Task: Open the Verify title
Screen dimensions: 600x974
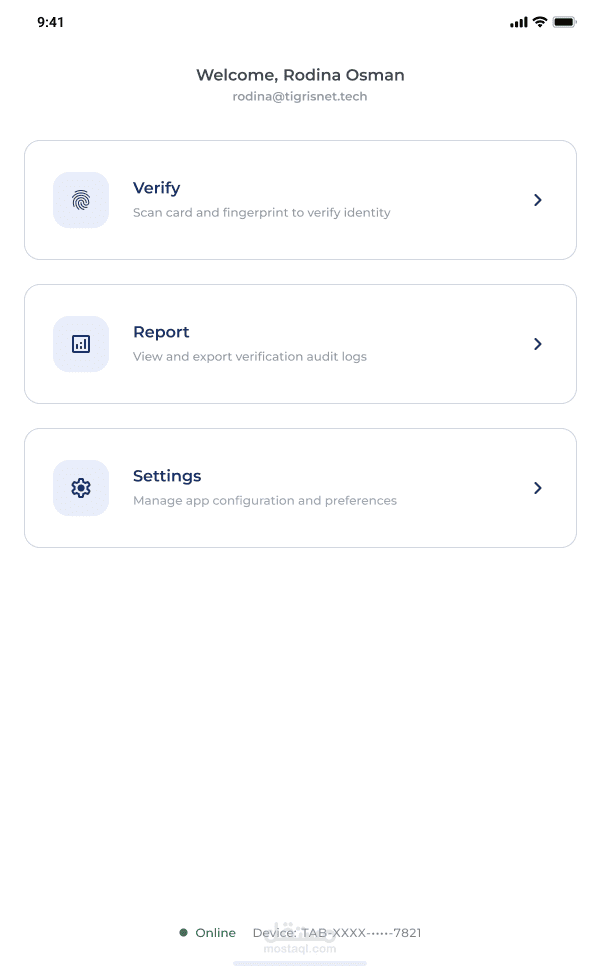Action: pyautogui.click(x=157, y=188)
